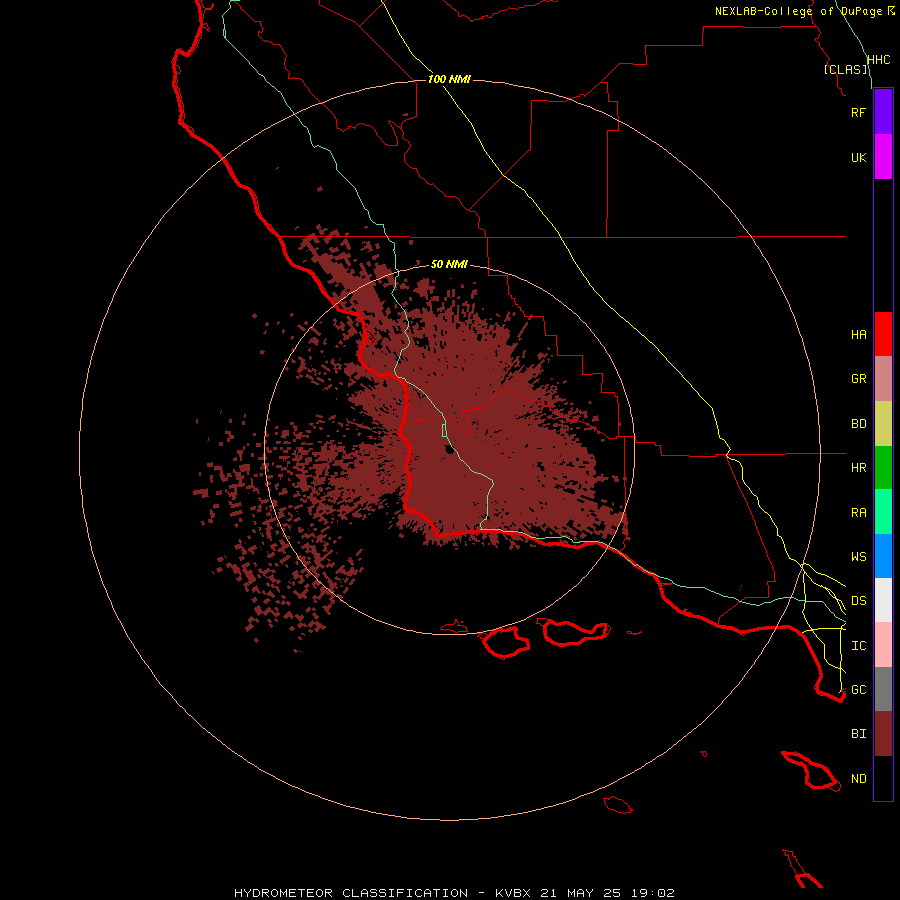900x900 pixels.
Task: Click the gray GC legend swatch
Action: [x=883, y=689]
